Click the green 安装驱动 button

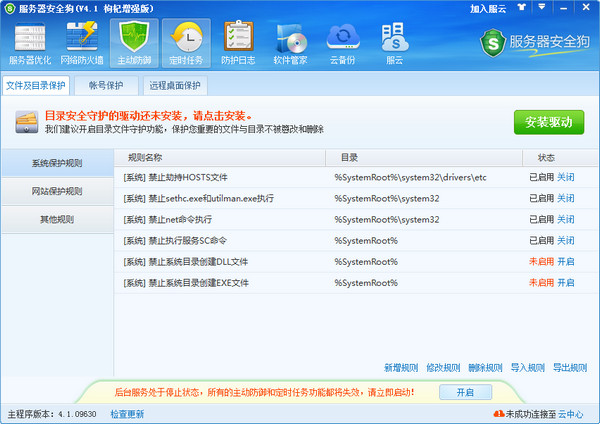(549, 122)
